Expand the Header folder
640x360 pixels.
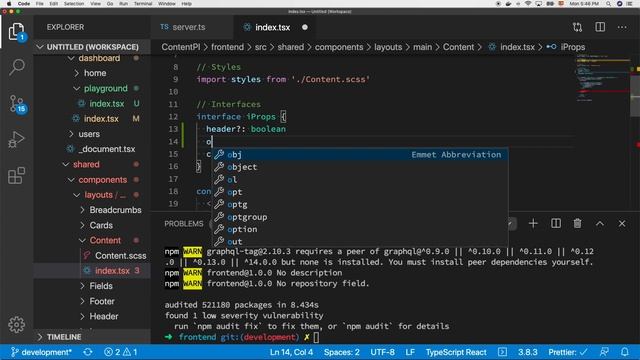tap(104, 316)
